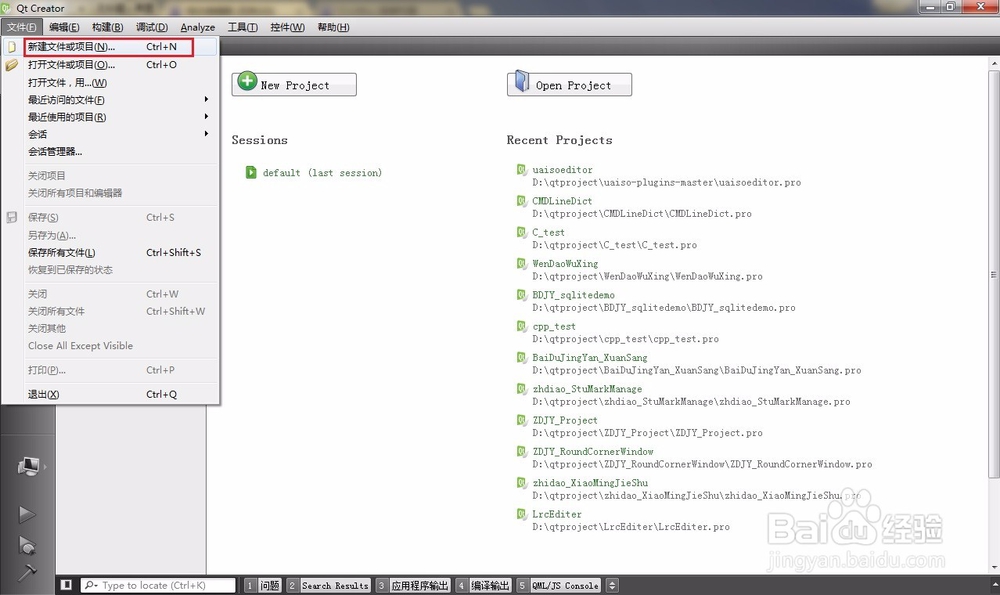Open recent project zhdiao_StuMarkManage
The image size is (1000, 595).
click(587, 388)
